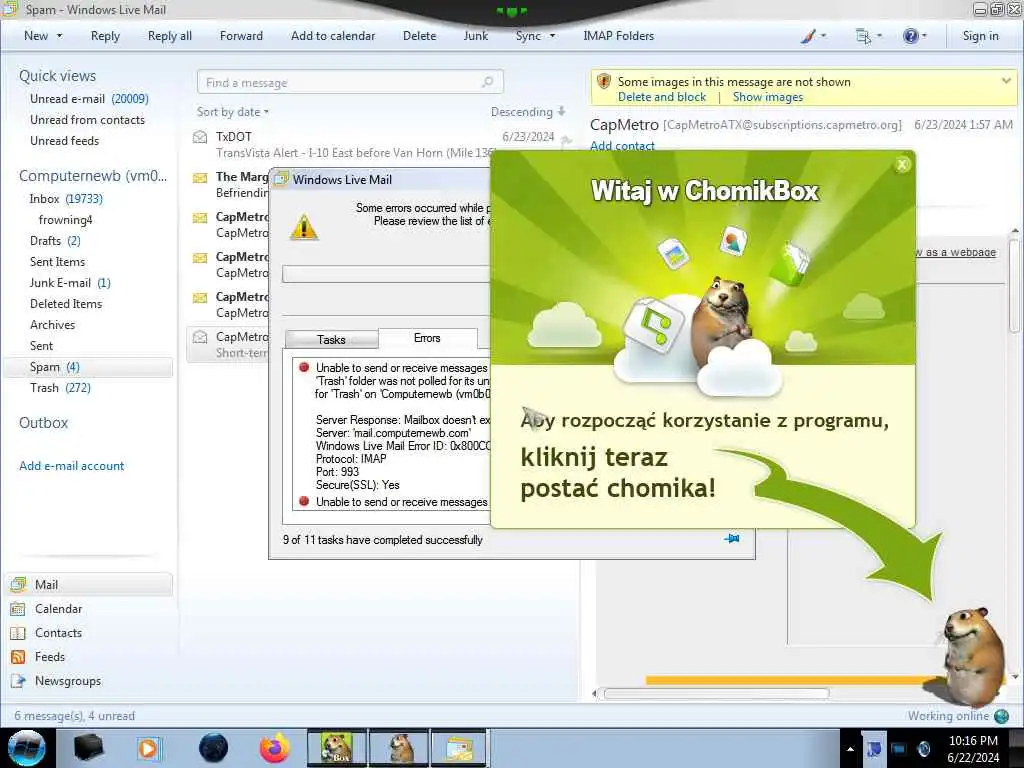Click the search magnifier icon

pos(487,82)
